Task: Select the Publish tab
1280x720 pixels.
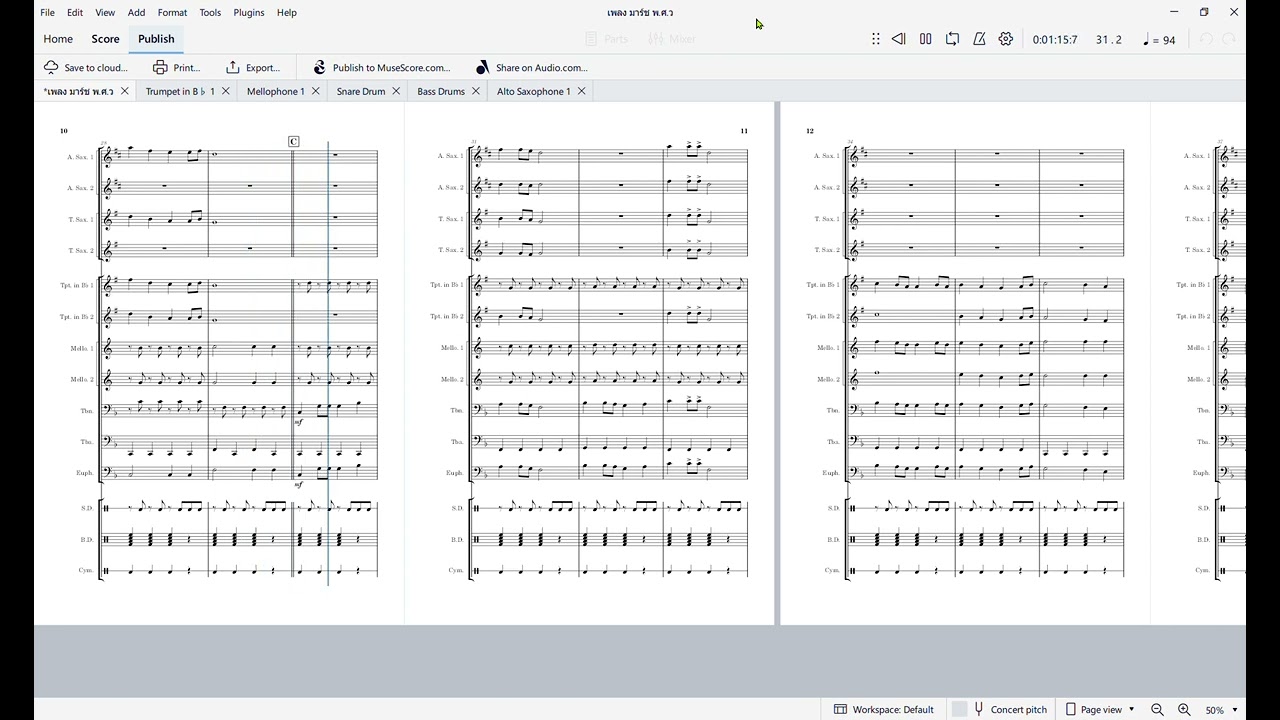Action: [x=156, y=39]
